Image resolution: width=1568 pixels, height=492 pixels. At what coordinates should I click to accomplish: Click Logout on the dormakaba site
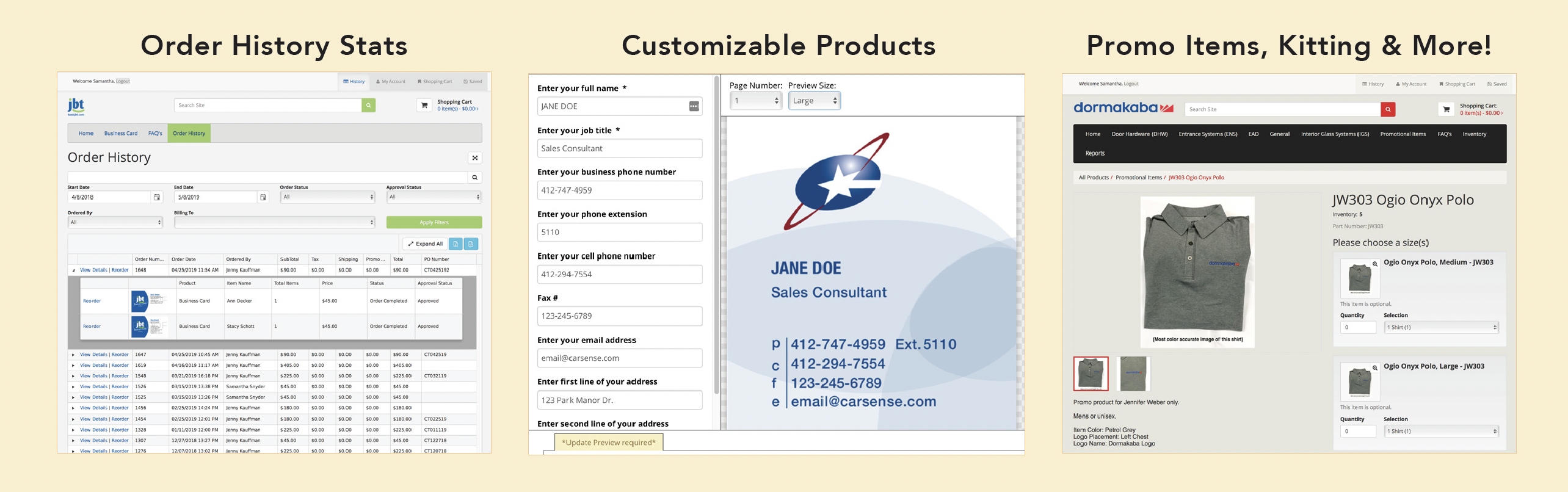tap(1131, 84)
